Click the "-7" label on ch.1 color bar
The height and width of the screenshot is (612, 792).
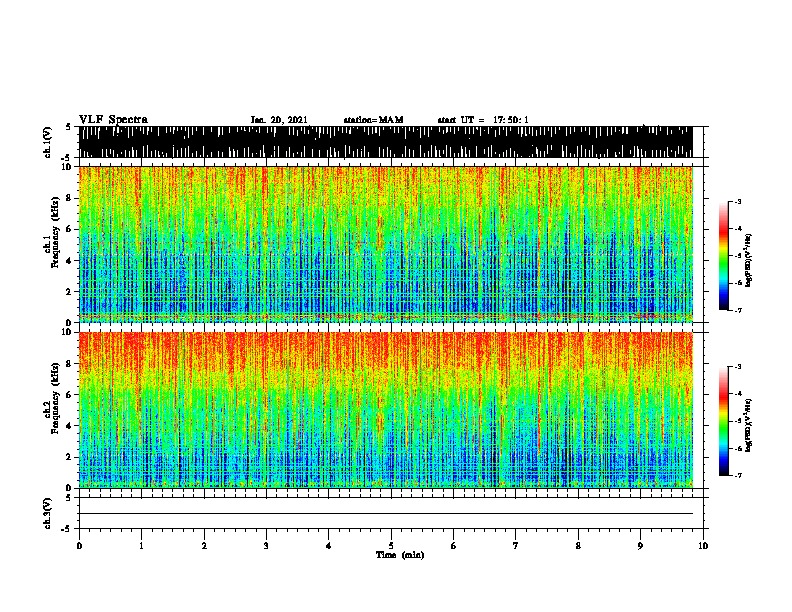(737, 310)
